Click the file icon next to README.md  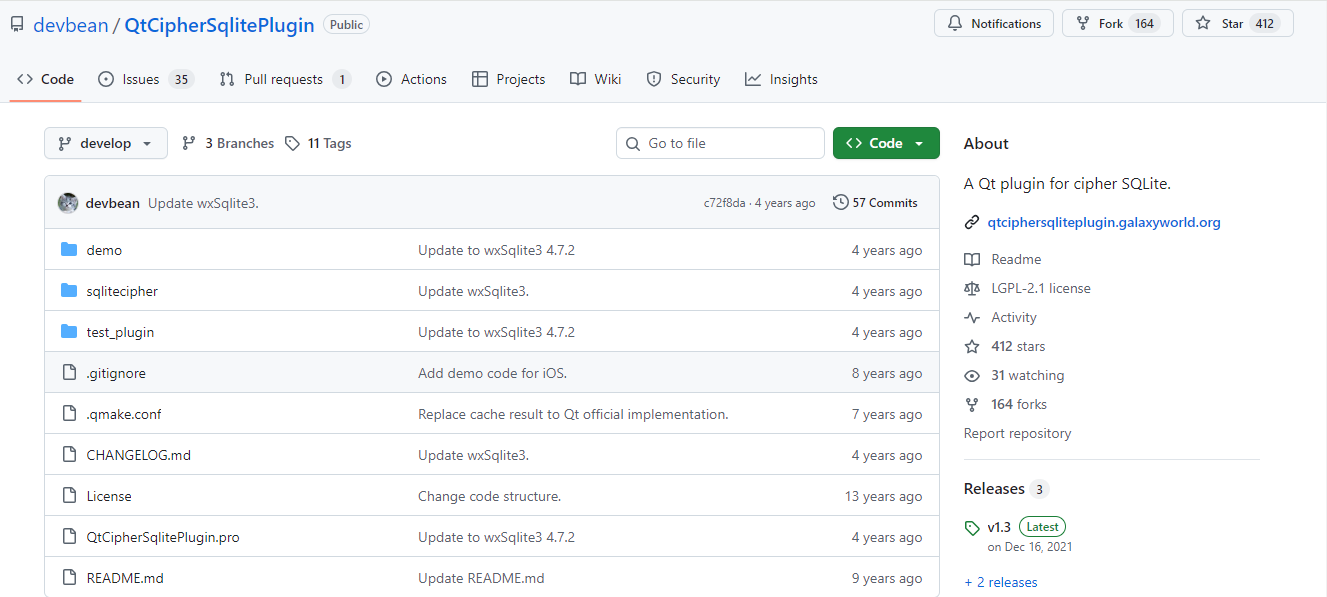pos(69,578)
